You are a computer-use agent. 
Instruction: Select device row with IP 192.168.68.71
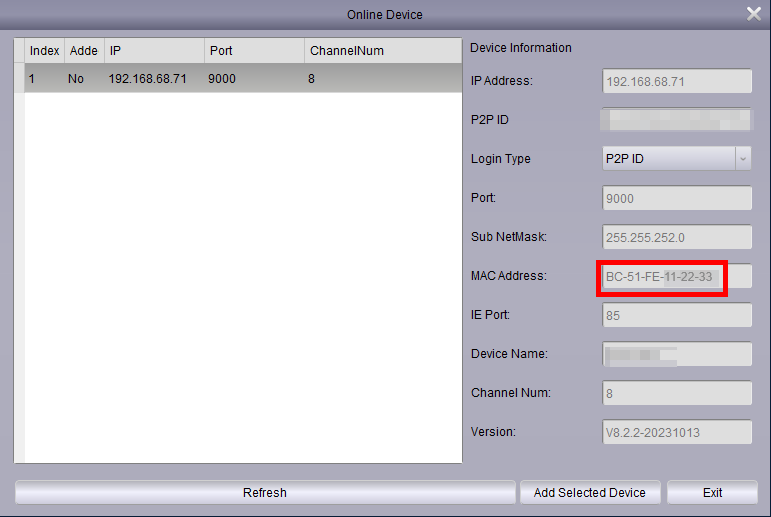(243, 79)
